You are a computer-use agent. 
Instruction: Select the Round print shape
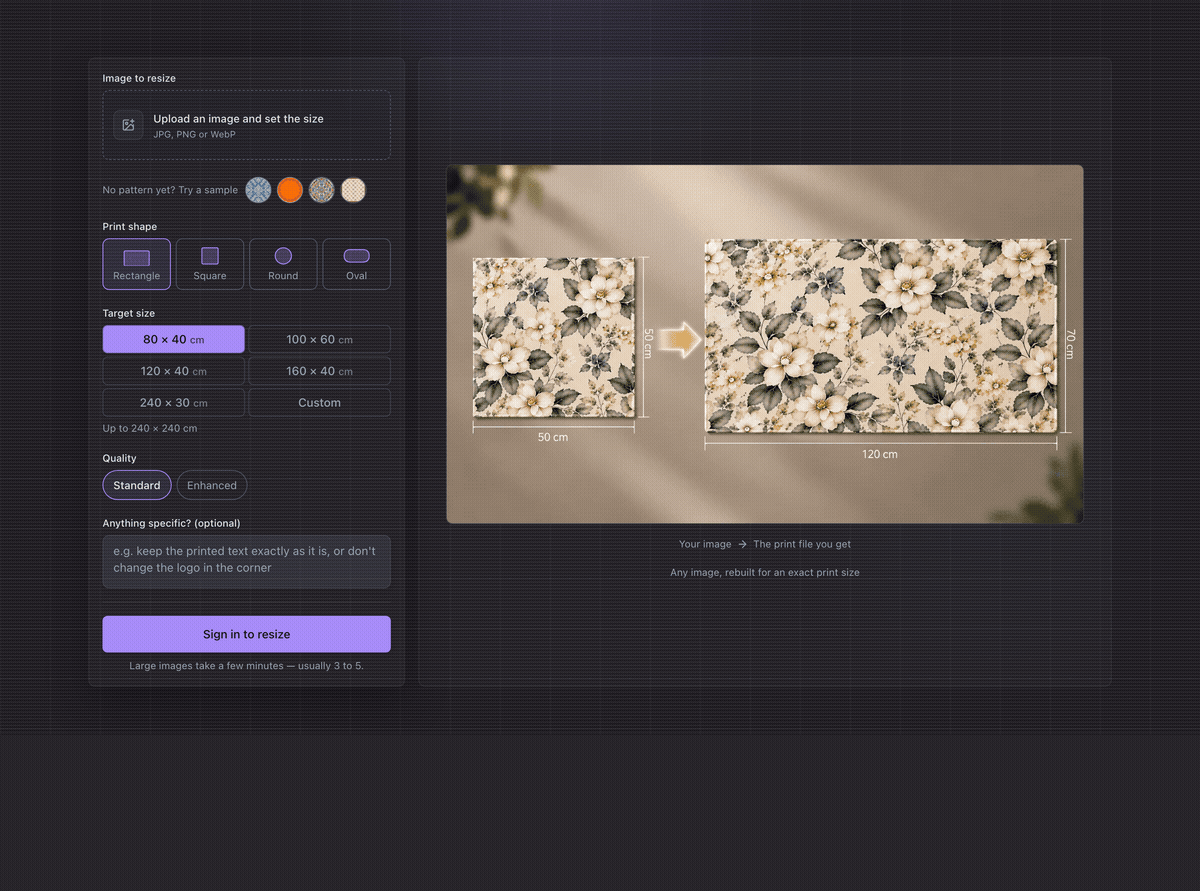pos(283,264)
